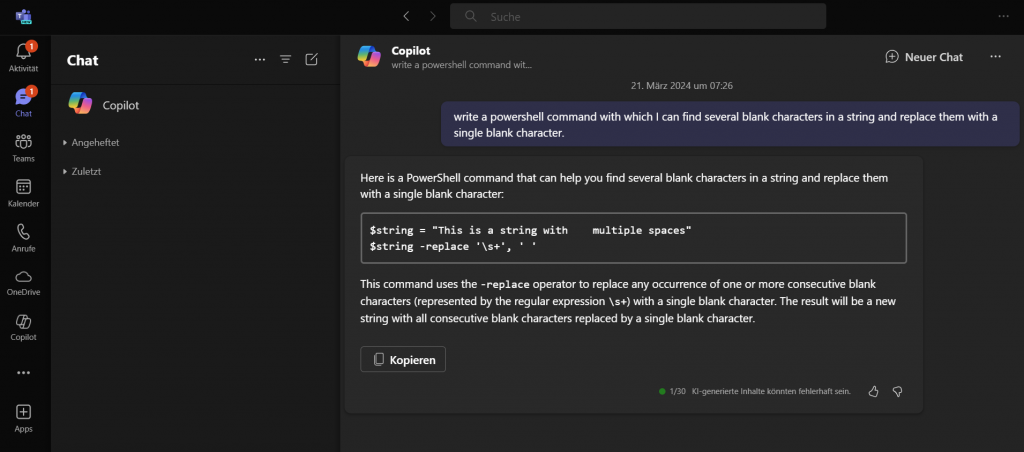The height and width of the screenshot is (452, 1024).
Task: Click the new chat compose icon
Action: click(x=311, y=60)
